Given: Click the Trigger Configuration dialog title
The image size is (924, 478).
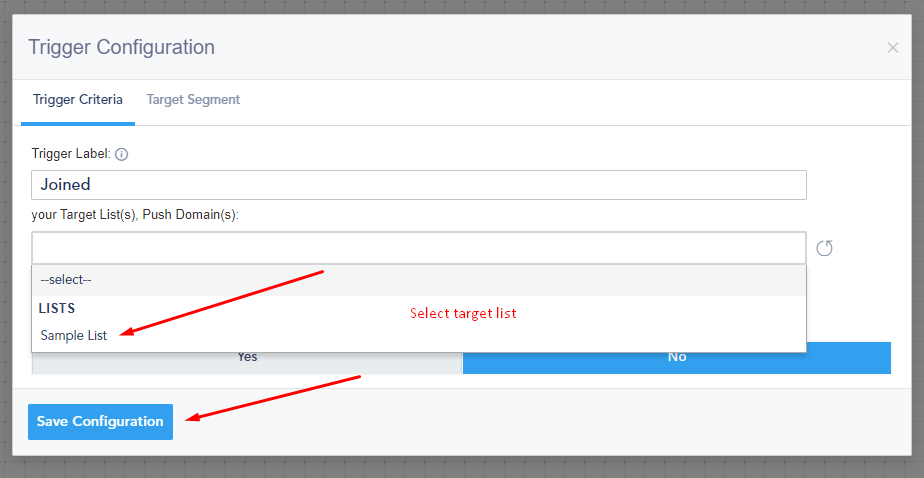Looking at the screenshot, I should click(121, 47).
